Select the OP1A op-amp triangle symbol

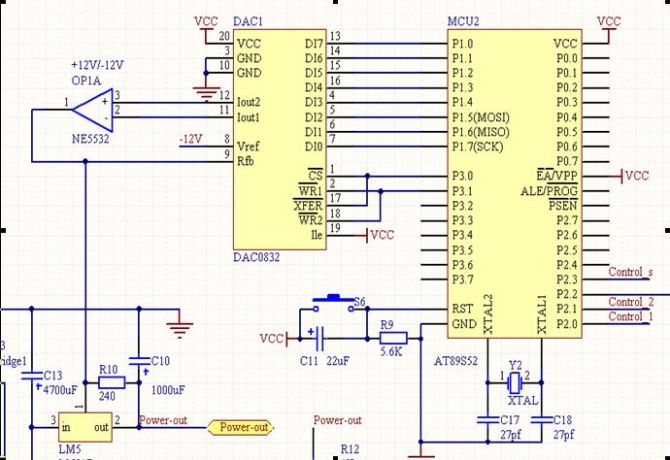[93, 110]
